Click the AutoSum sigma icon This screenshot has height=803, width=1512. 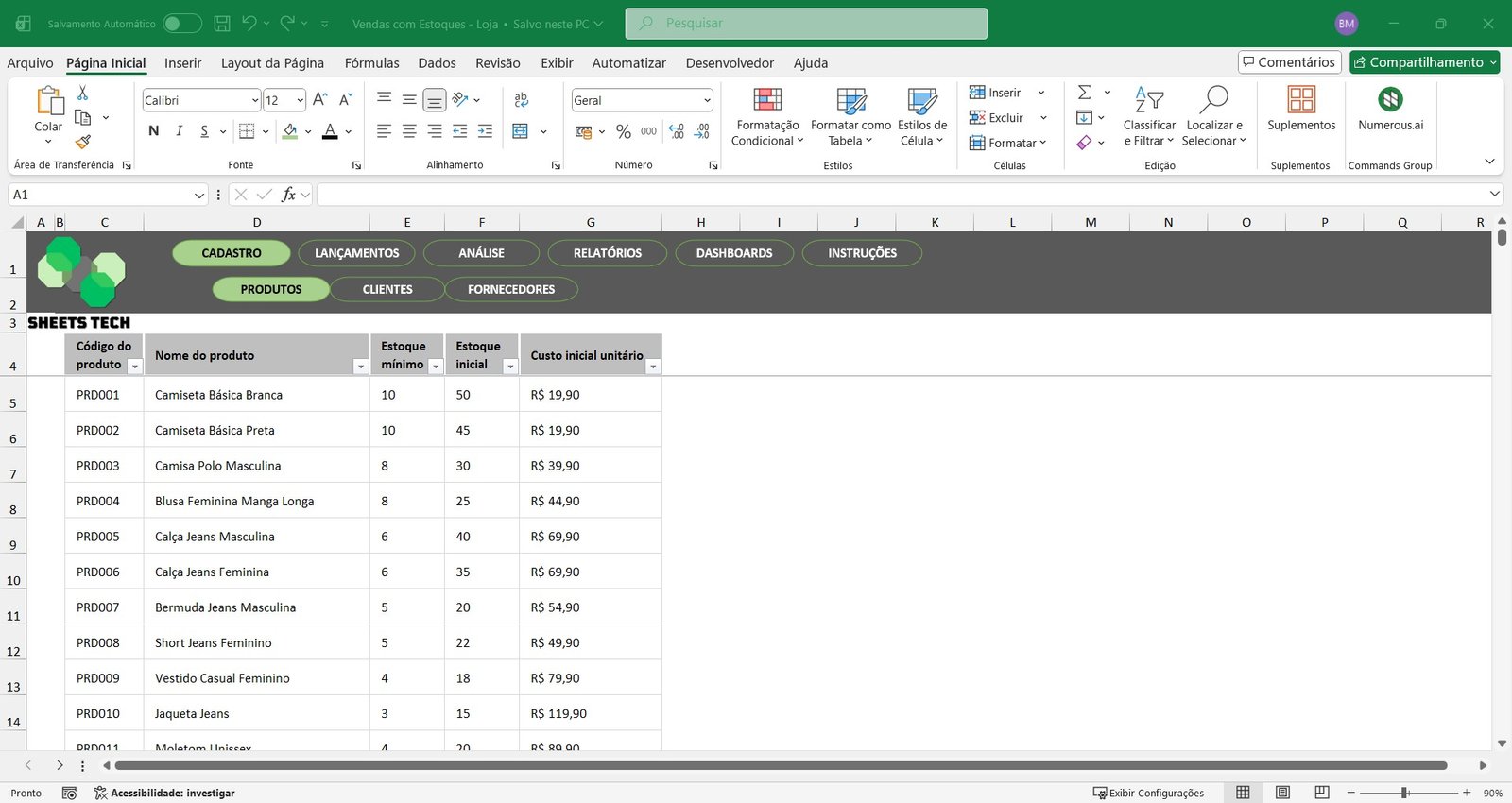(1085, 93)
